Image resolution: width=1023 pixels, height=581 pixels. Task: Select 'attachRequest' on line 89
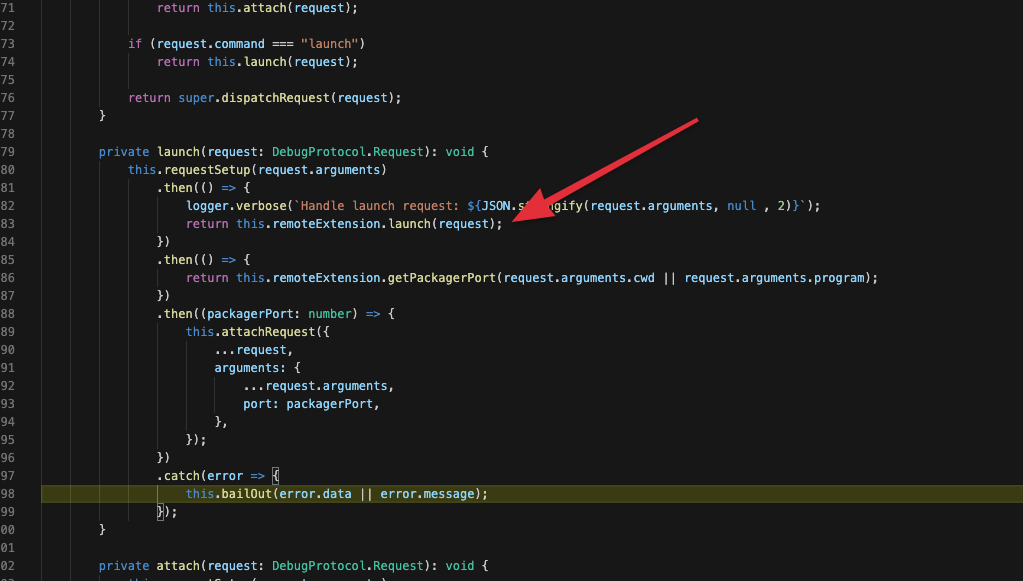coord(268,332)
